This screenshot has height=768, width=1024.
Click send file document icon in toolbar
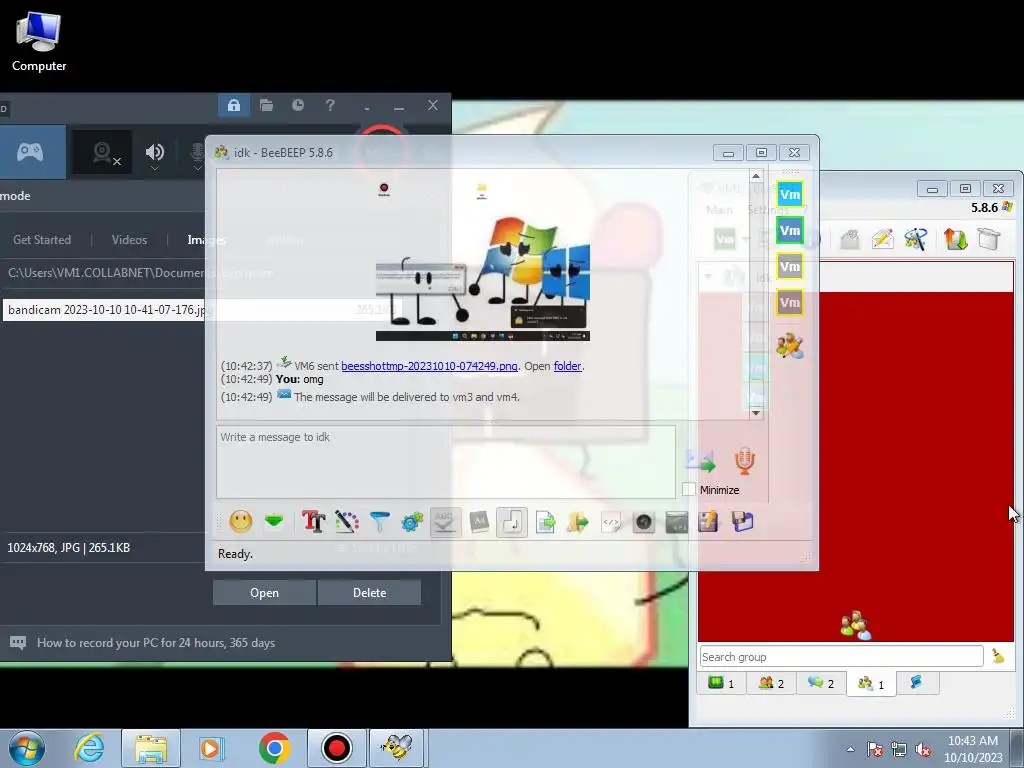pos(545,522)
